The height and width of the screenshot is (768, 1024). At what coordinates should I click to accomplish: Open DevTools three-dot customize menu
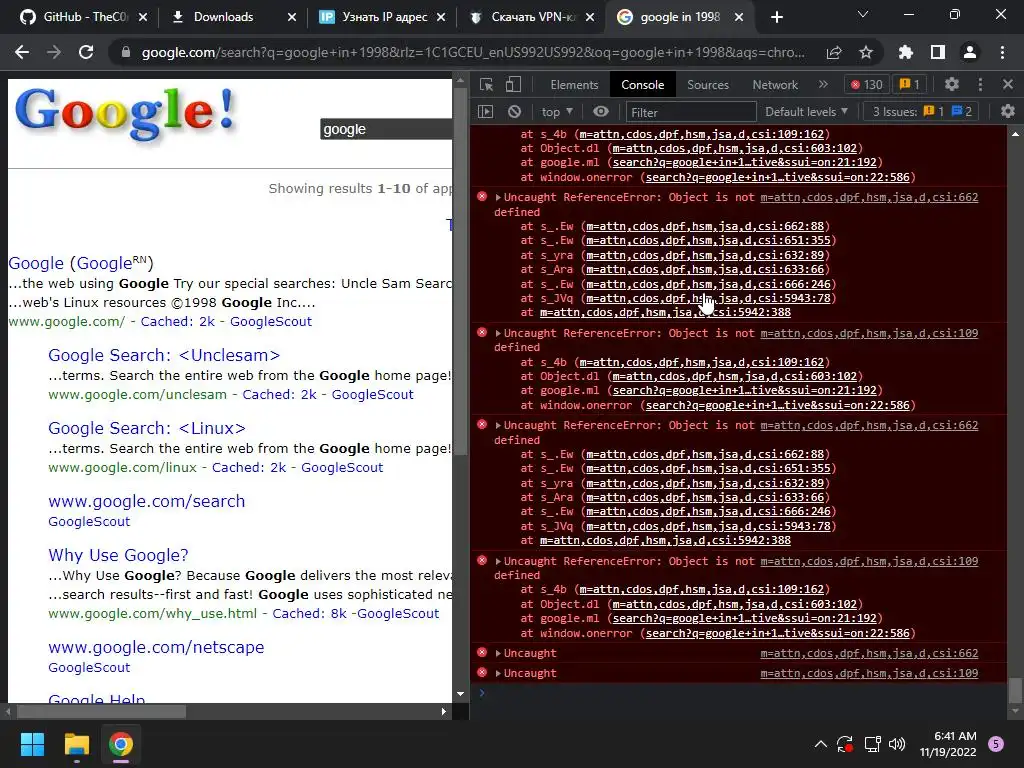pyautogui.click(x=980, y=84)
